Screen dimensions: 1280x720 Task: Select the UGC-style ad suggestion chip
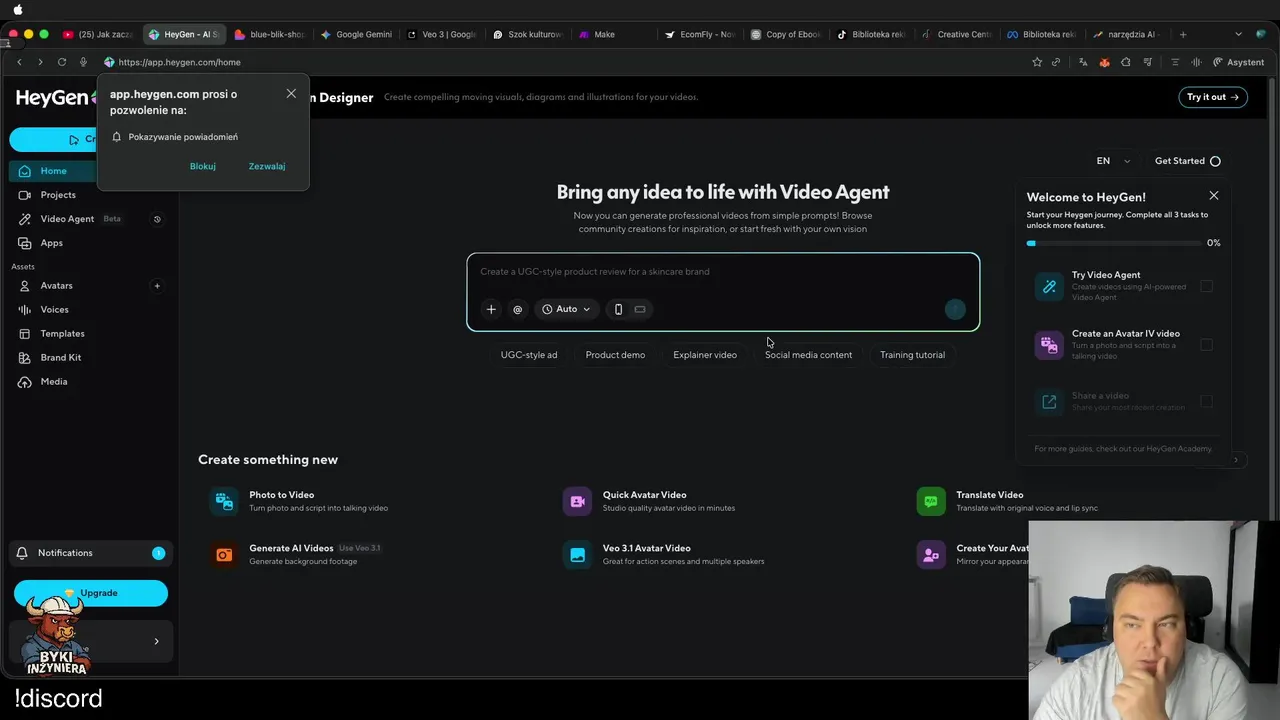[529, 355]
